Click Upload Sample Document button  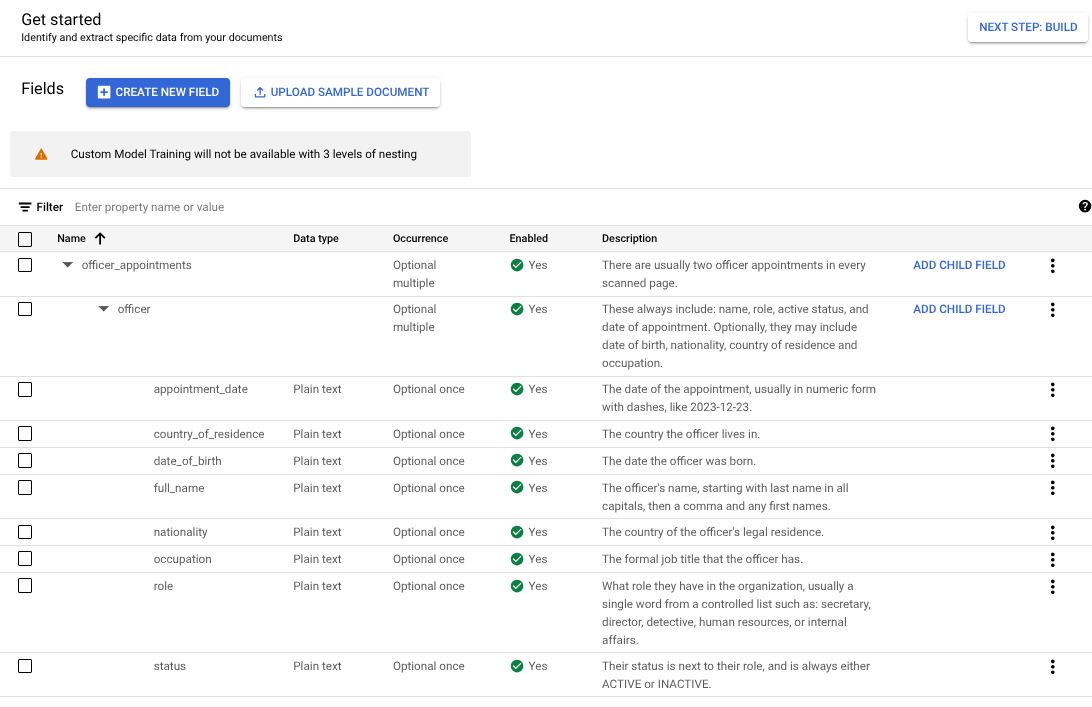340,92
